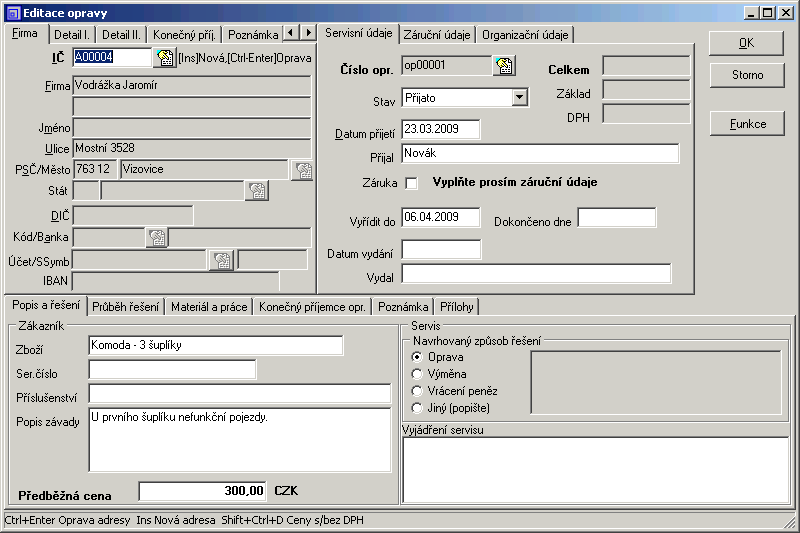Click the Vyřídit do date field
Screen dimensions: 800x533
click(x=441, y=217)
